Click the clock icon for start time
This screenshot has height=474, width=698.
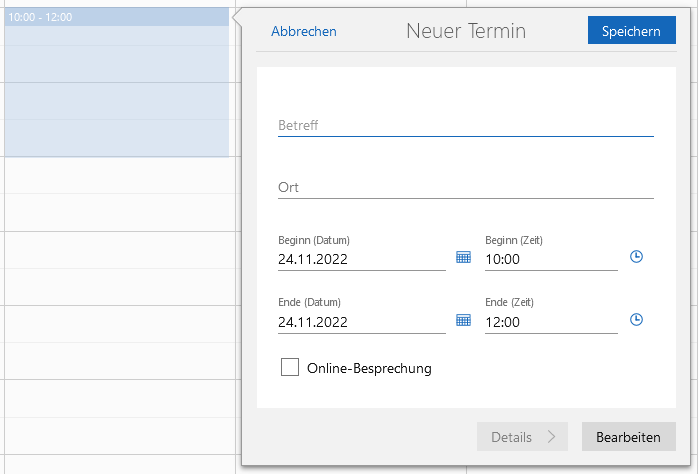coord(636,257)
